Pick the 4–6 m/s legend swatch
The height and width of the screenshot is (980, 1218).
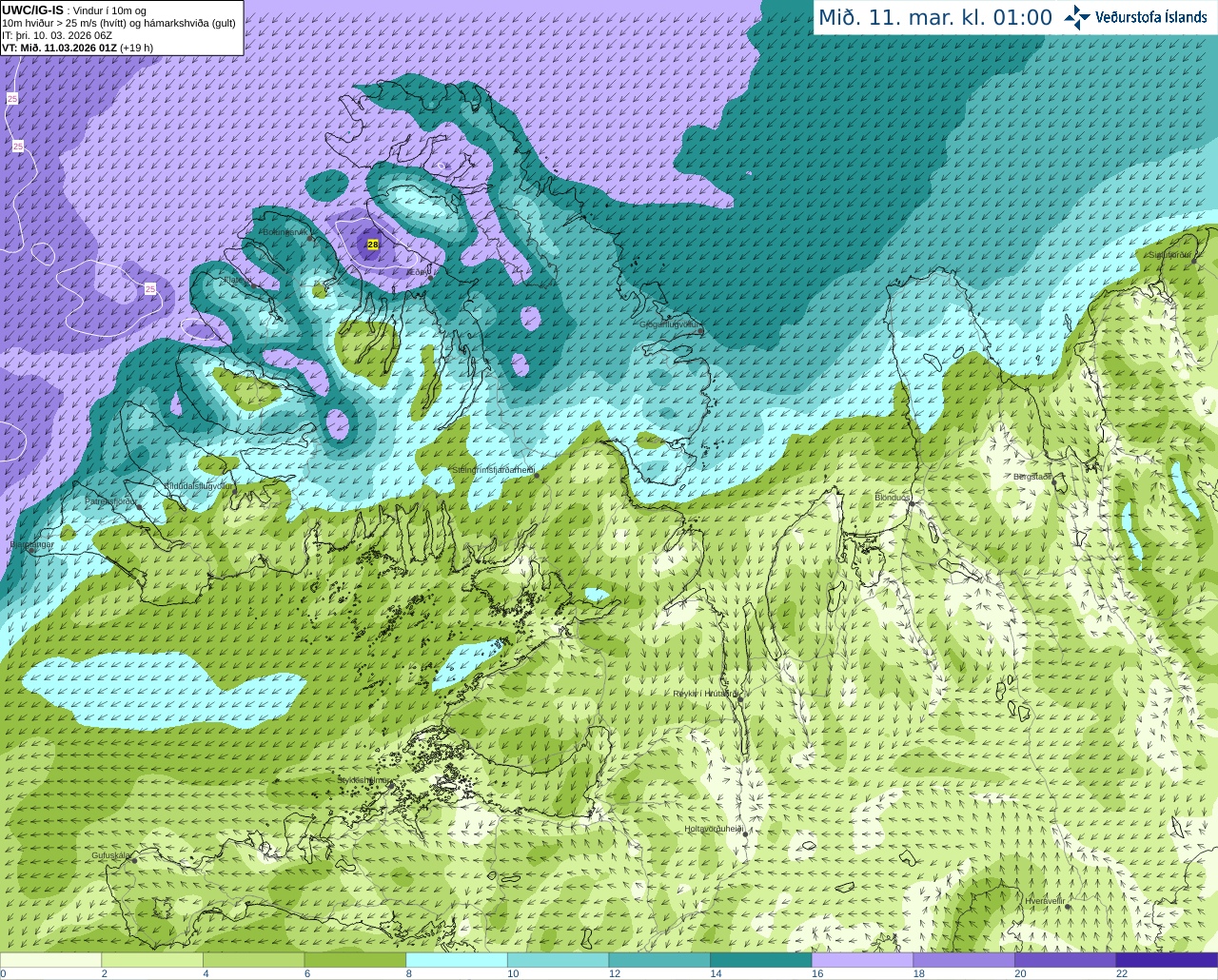pos(254,960)
